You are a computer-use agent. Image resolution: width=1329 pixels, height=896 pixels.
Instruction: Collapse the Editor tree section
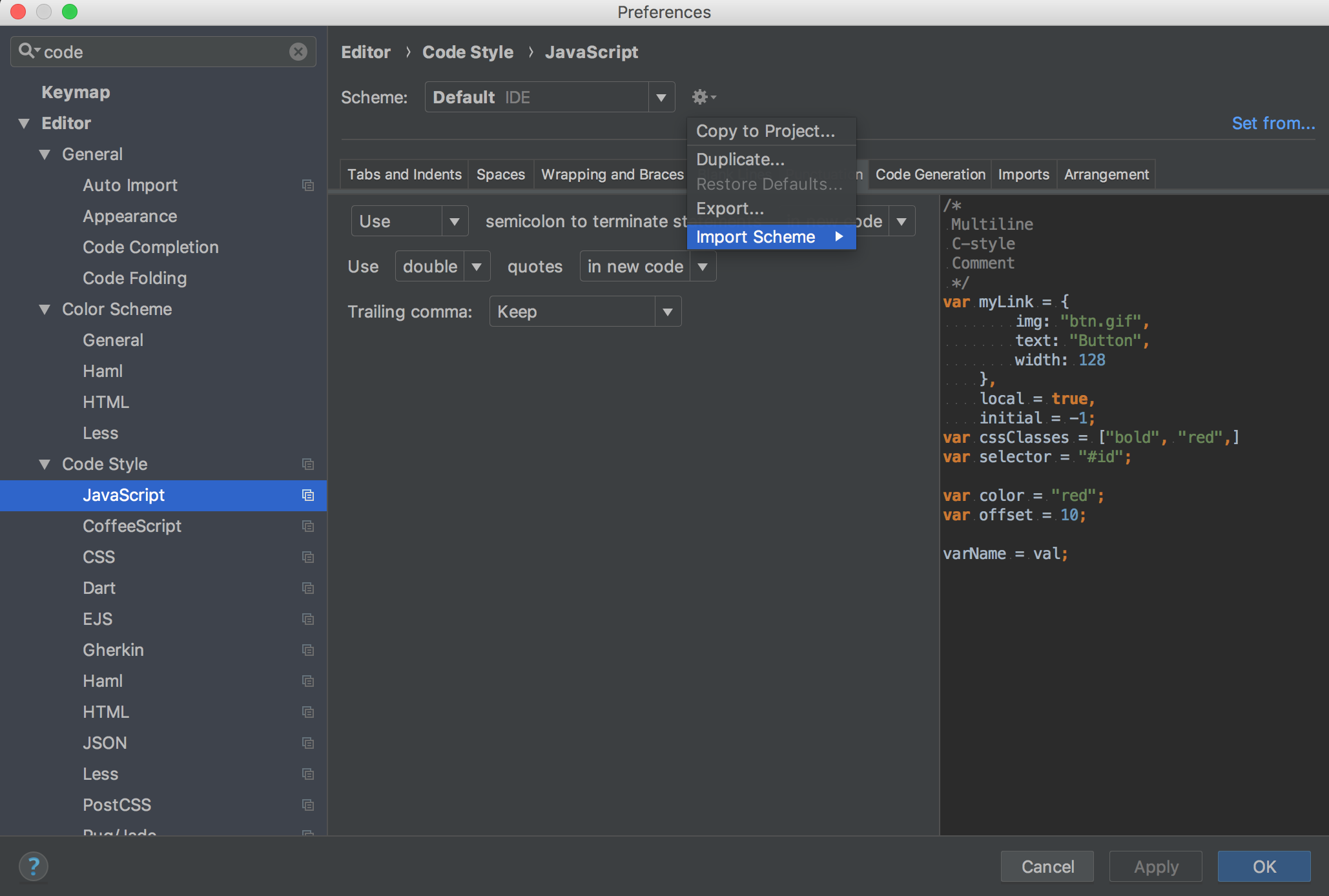[24, 123]
